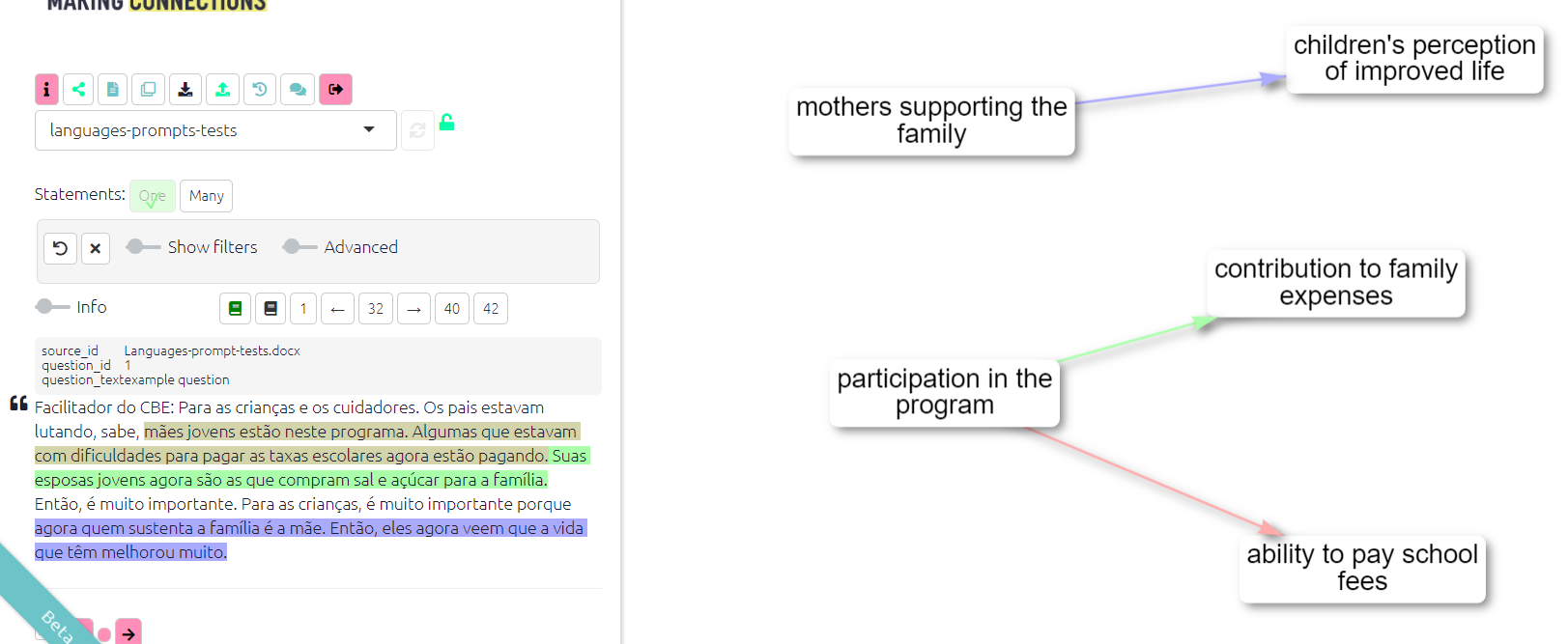This screenshot has height=644, width=1568.
Task: Enable the Advanced toggle
Action: tap(299, 247)
